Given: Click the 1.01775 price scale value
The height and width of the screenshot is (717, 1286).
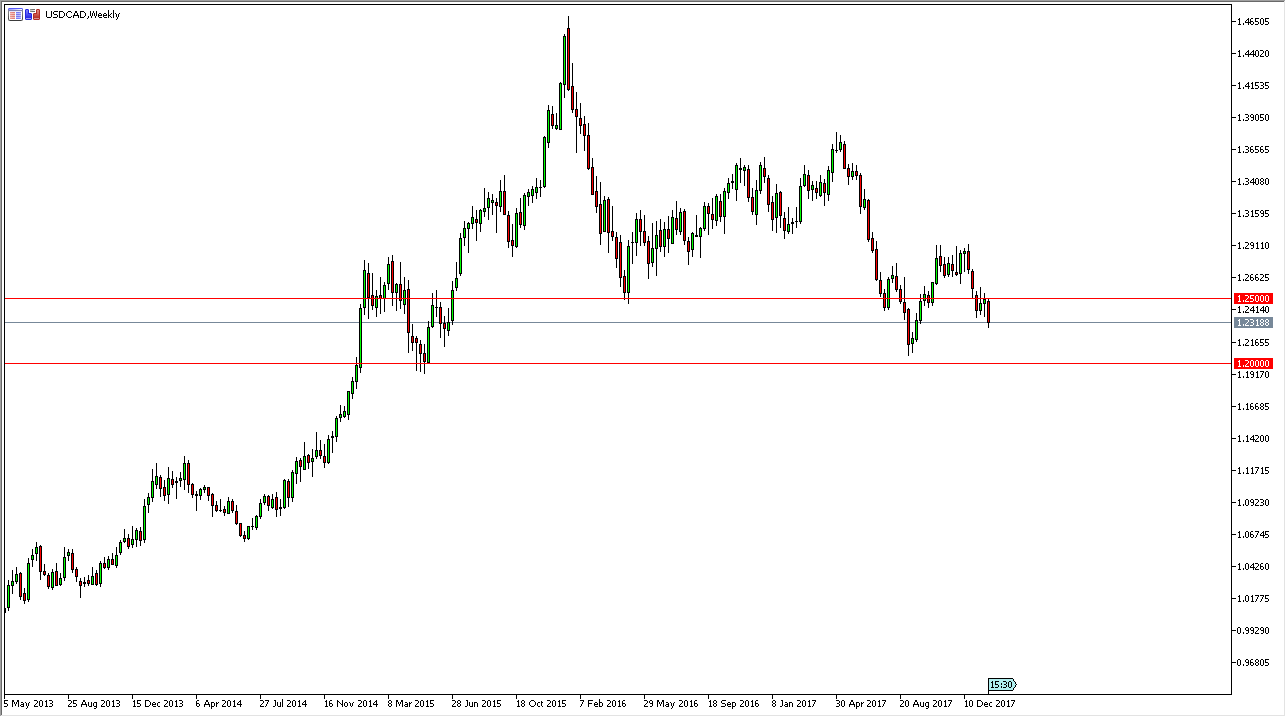Looking at the screenshot, I should [x=1255, y=598].
